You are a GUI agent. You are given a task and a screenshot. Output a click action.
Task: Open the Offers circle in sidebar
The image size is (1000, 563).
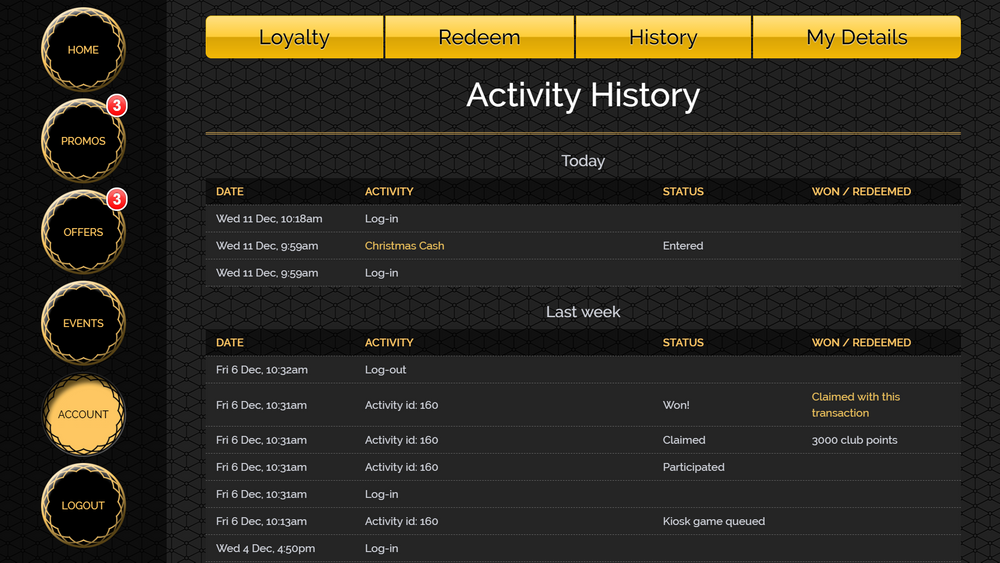(x=83, y=232)
